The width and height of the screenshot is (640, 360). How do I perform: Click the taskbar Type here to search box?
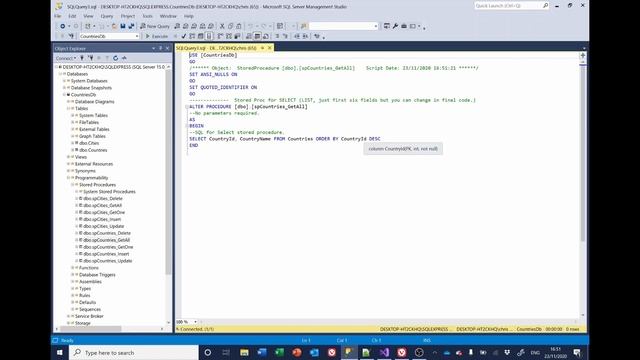(134, 352)
